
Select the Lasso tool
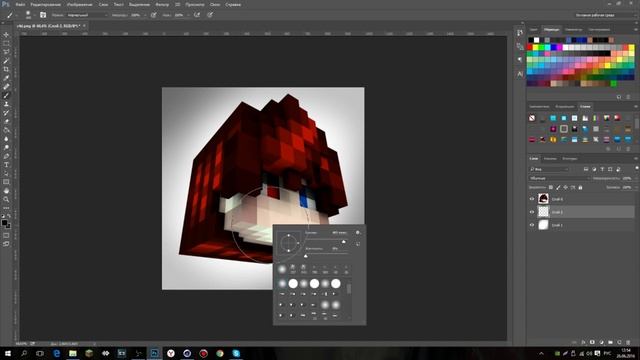(x=6, y=52)
